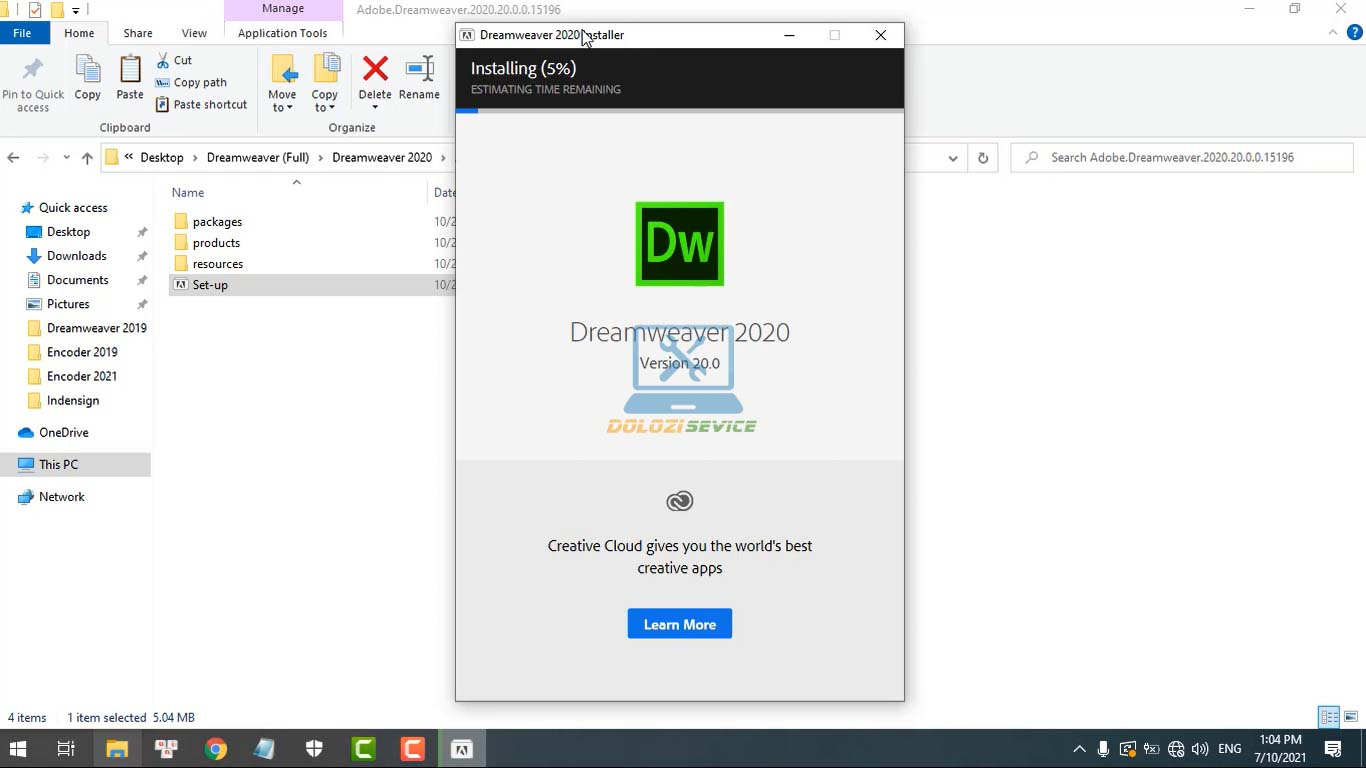This screenshot has height=768, width=1366.
Task: Open the Dreamweaver installer from the taskbar
Action: (461, 747)
